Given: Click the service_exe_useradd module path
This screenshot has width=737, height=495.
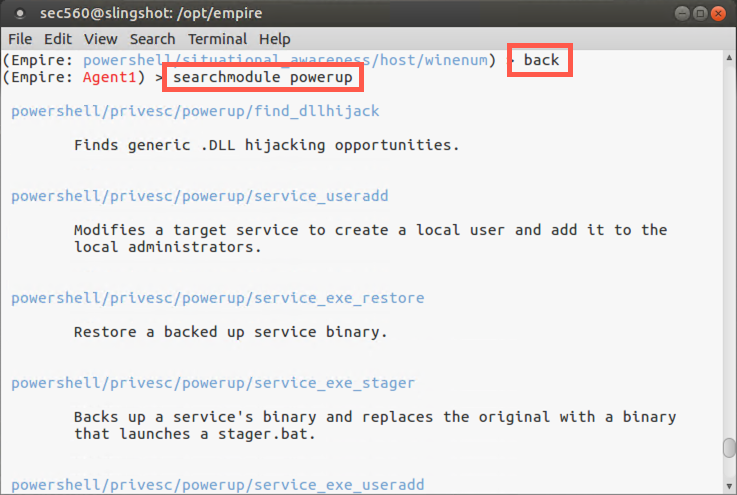Looking at the screenshot, I should pyautogui.click(x=218, y=485).
